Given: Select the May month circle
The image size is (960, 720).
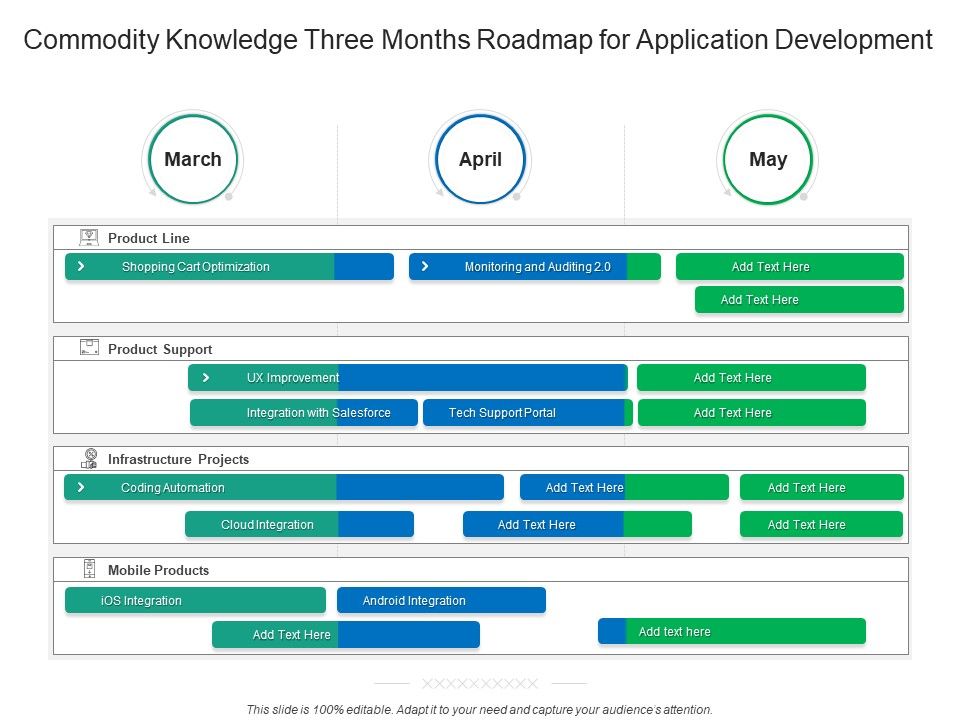Looking at the screenshot, I should (x=768, y=159).
